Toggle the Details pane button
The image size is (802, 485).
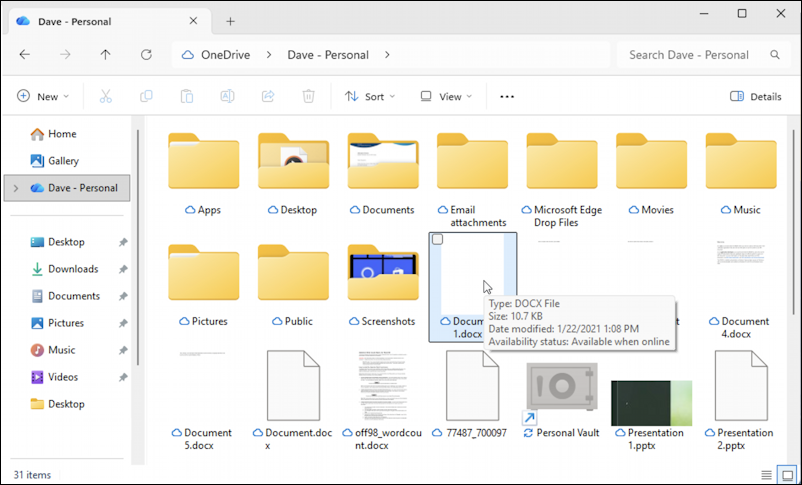[756, 96]
